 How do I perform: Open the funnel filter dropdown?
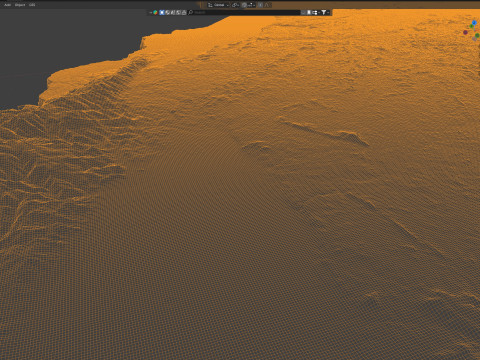point(325,12)
